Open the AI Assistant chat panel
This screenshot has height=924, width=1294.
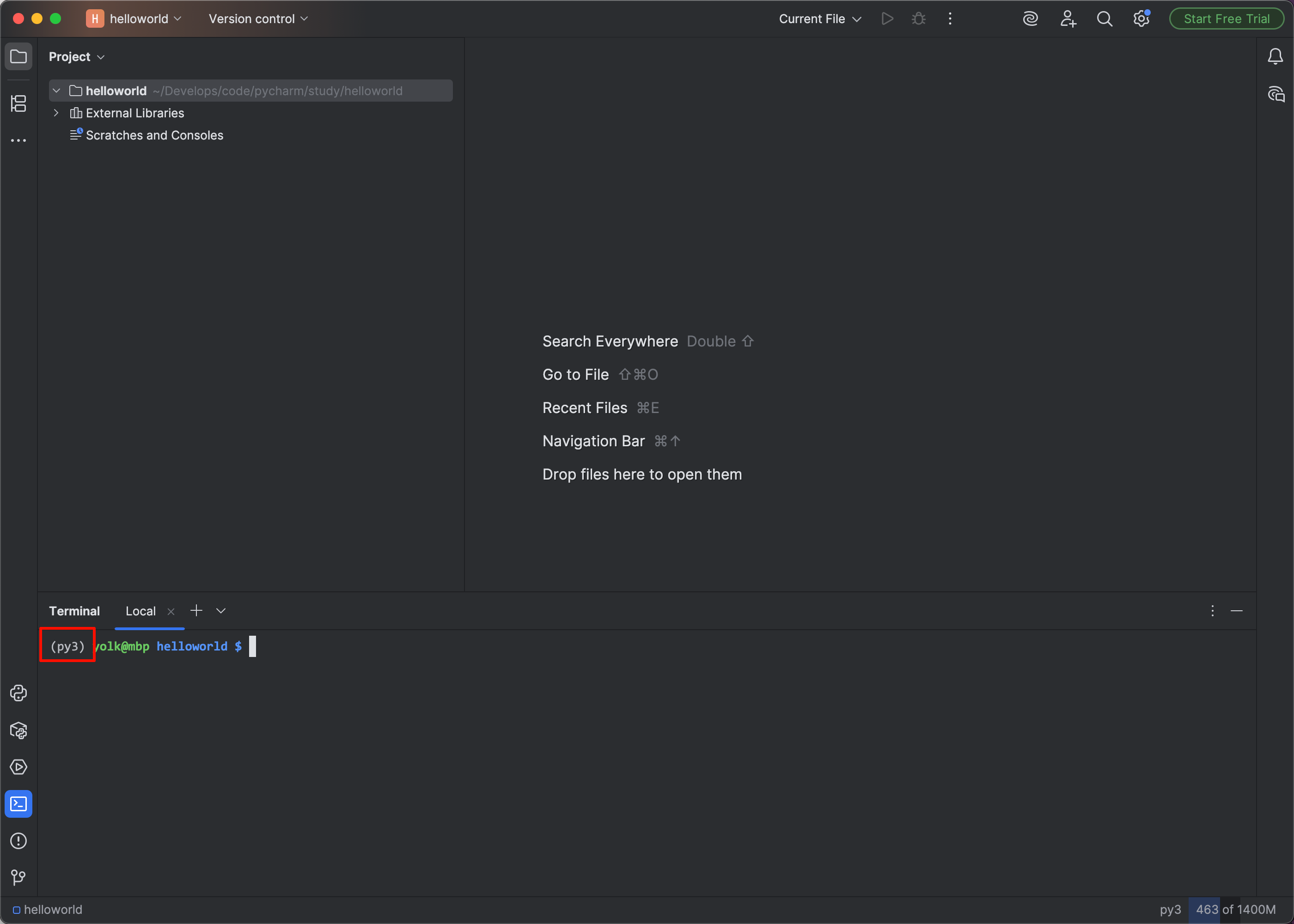tap(1276, 94)
